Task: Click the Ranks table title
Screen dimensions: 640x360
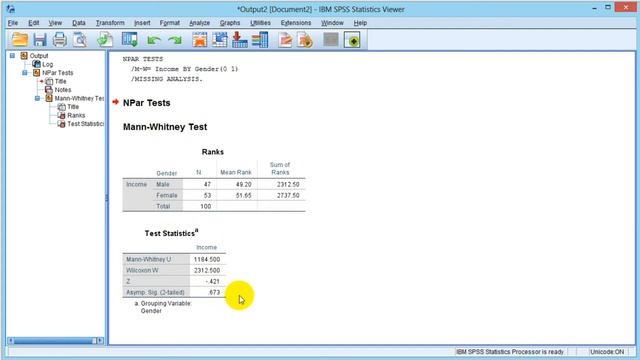Action: tap(213, 152)
